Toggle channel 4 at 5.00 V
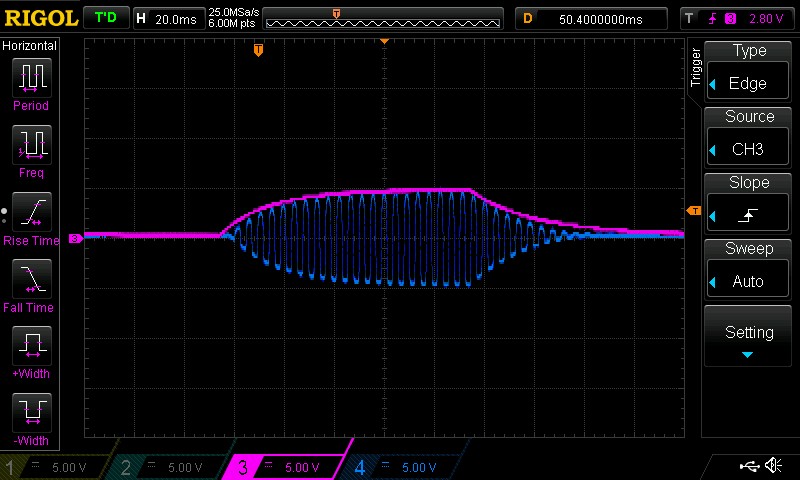 point(400,467)
